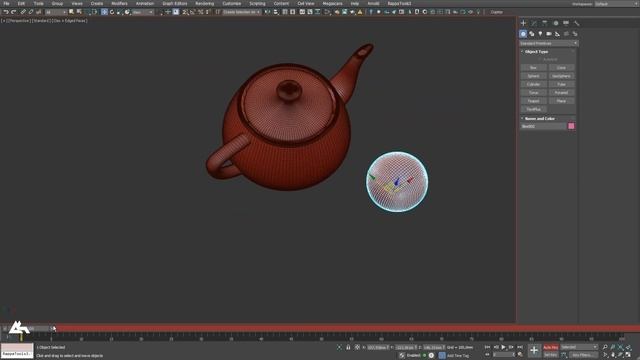Select the Cameras category icon

549,34
